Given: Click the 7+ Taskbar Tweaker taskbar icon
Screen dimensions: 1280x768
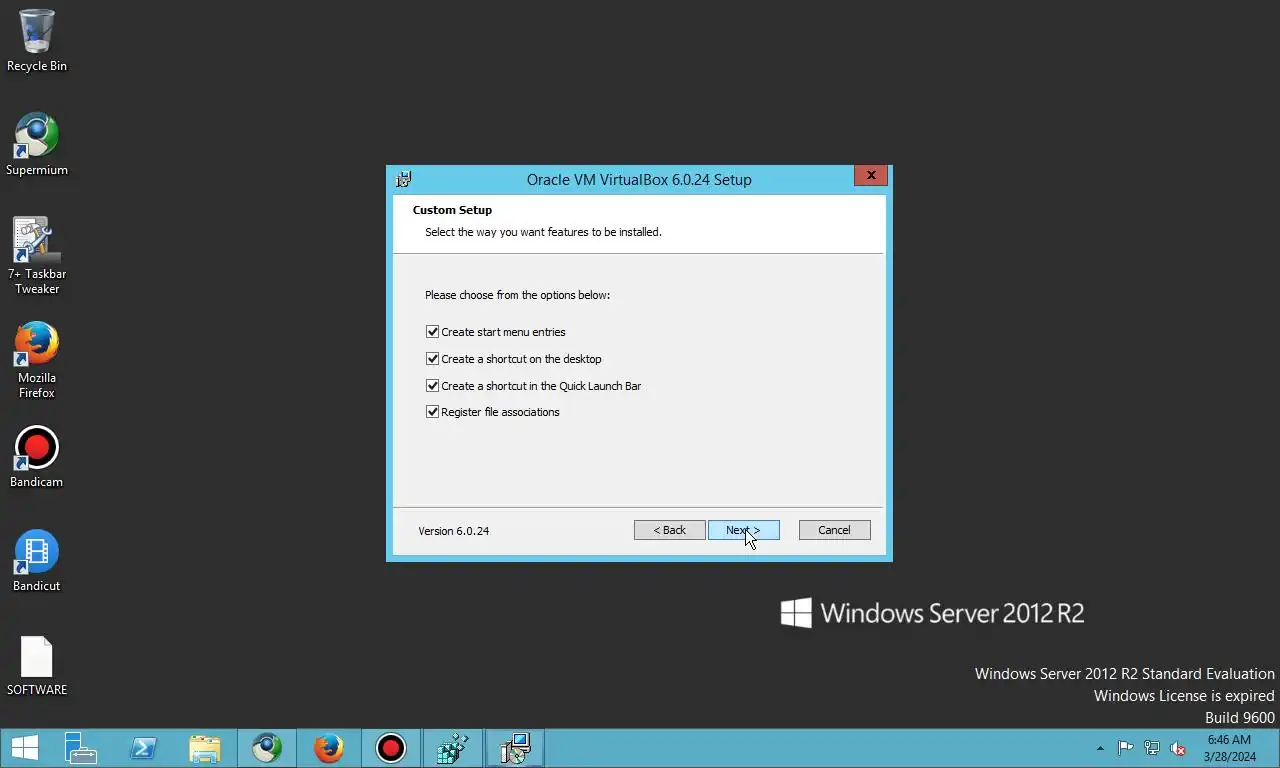Looking at the screenshot, I should click(x=453, y=748).
